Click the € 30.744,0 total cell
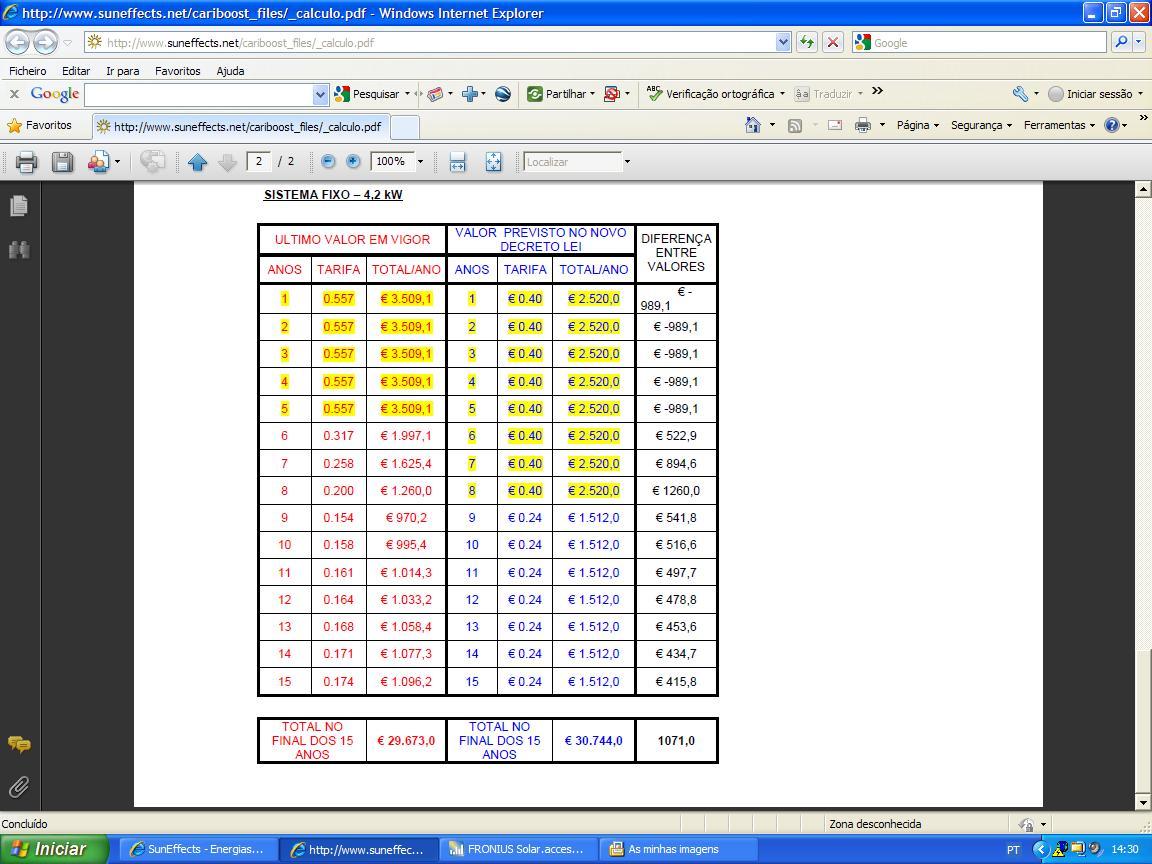 coord(594,741)
